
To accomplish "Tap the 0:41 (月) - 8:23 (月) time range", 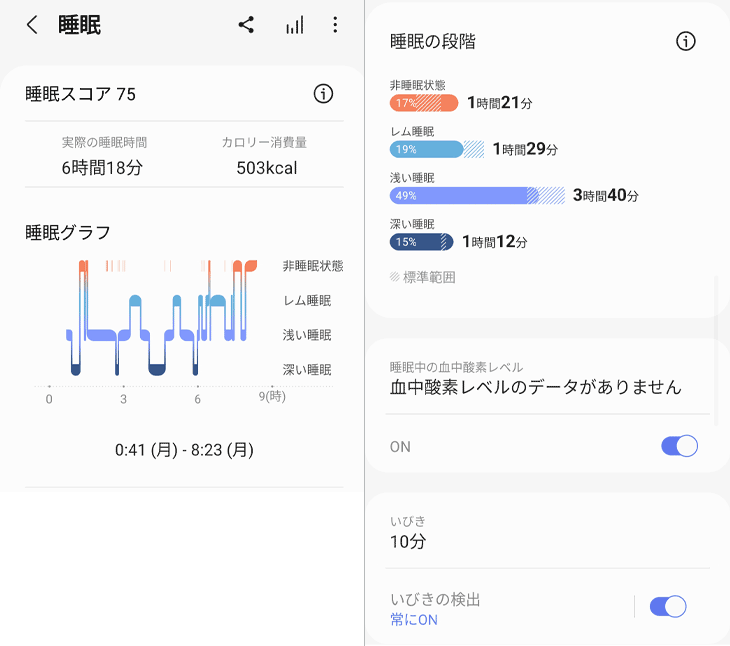I will (184, 450).
